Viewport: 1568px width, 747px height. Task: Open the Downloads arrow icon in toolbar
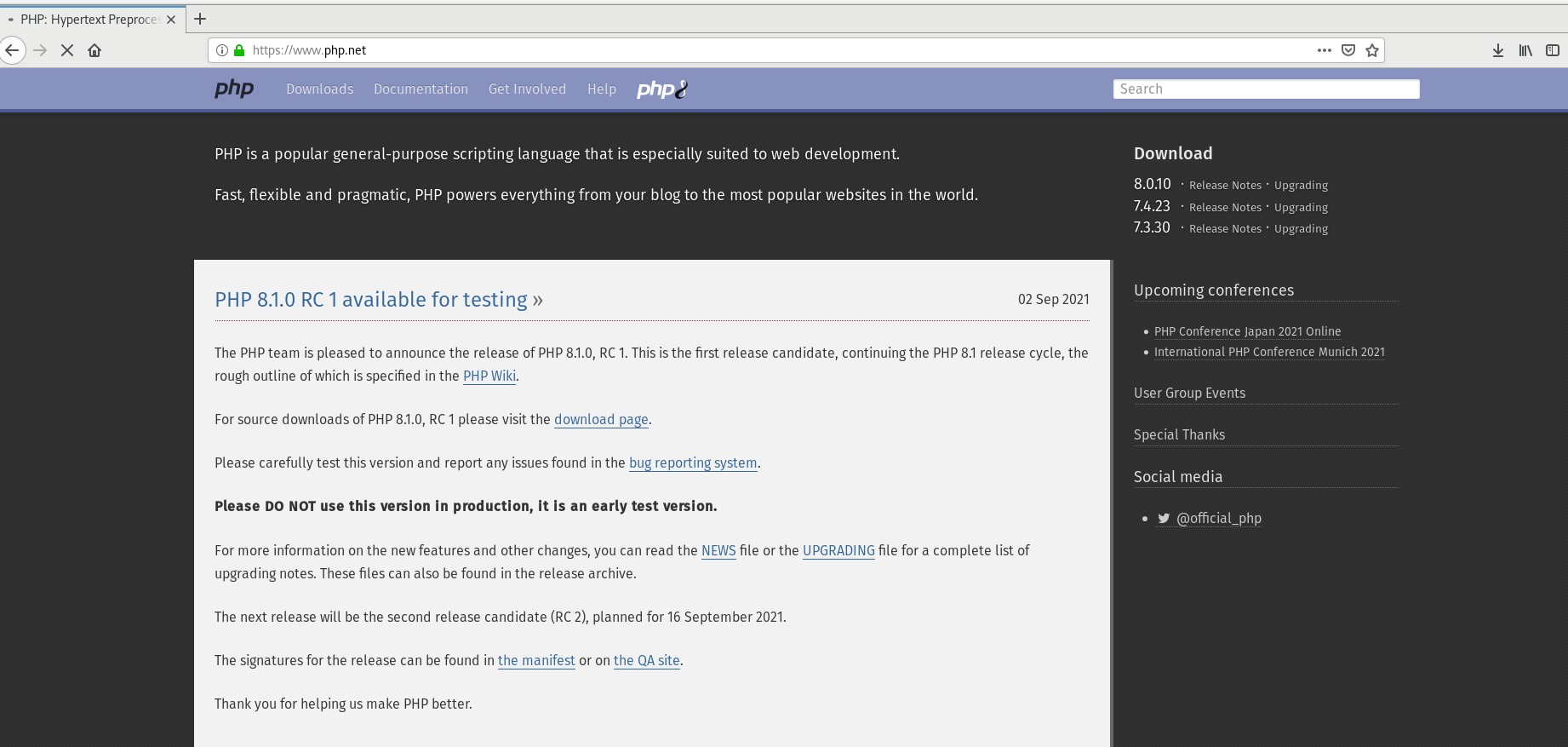click(1498, 50)
